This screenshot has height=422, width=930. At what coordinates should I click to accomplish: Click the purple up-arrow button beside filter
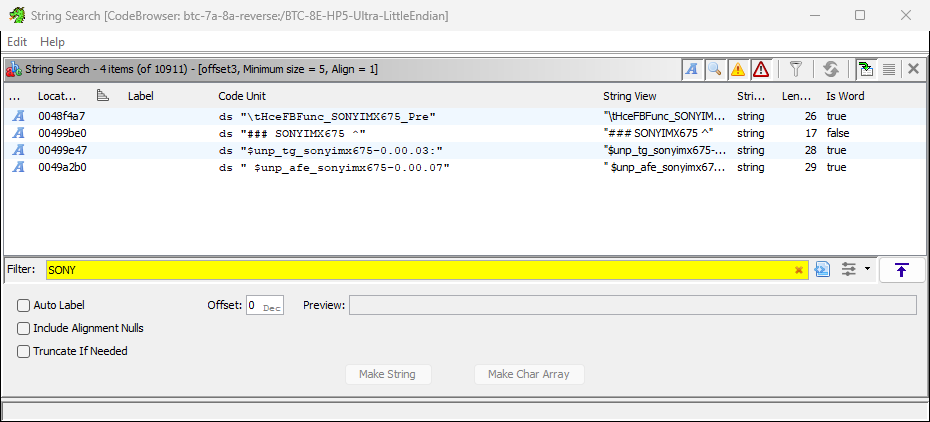901,270
